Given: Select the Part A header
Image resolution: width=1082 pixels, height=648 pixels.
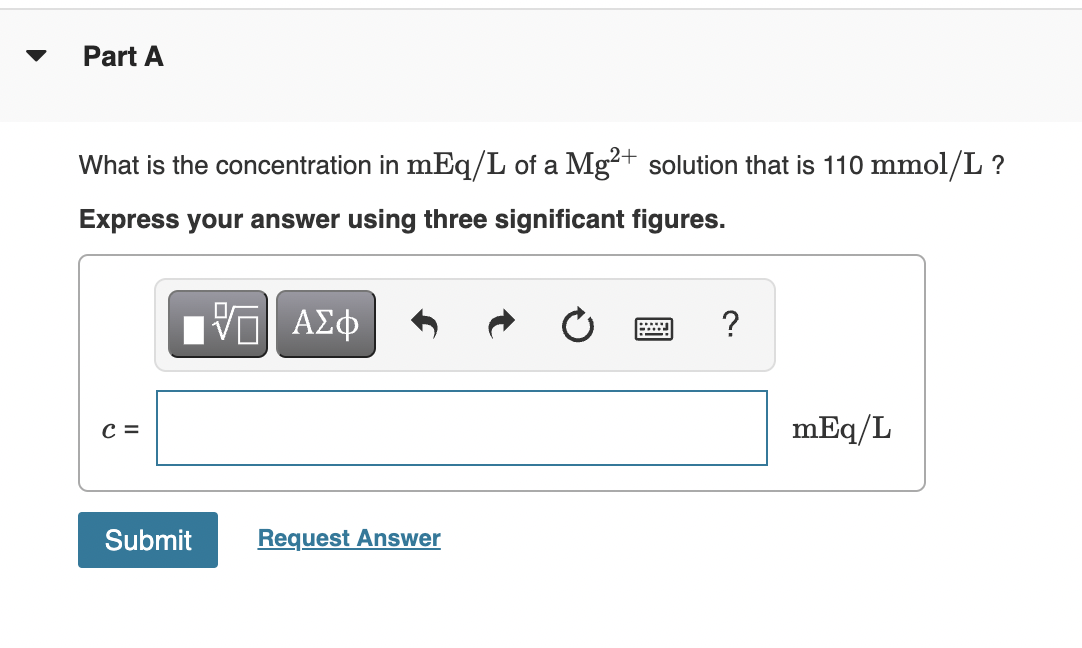Looking at the screenshot, I should pos(123,57).
